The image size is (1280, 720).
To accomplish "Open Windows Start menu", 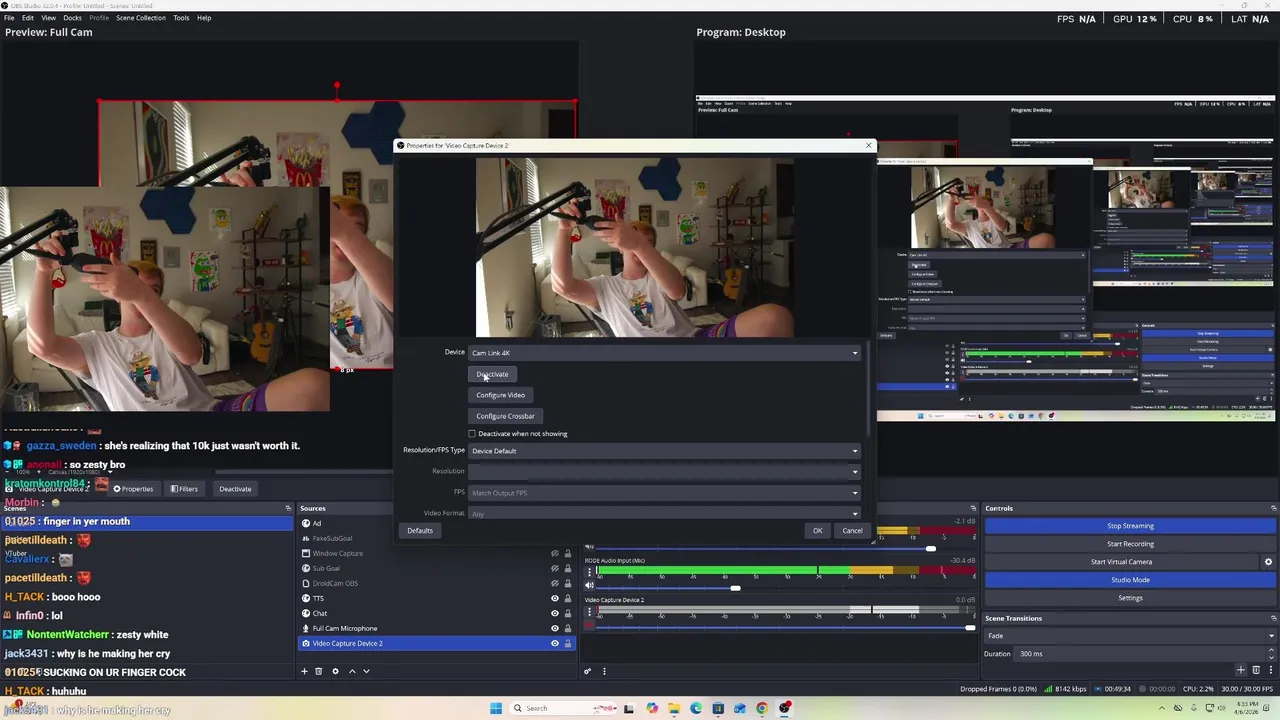I will point(495,708).
